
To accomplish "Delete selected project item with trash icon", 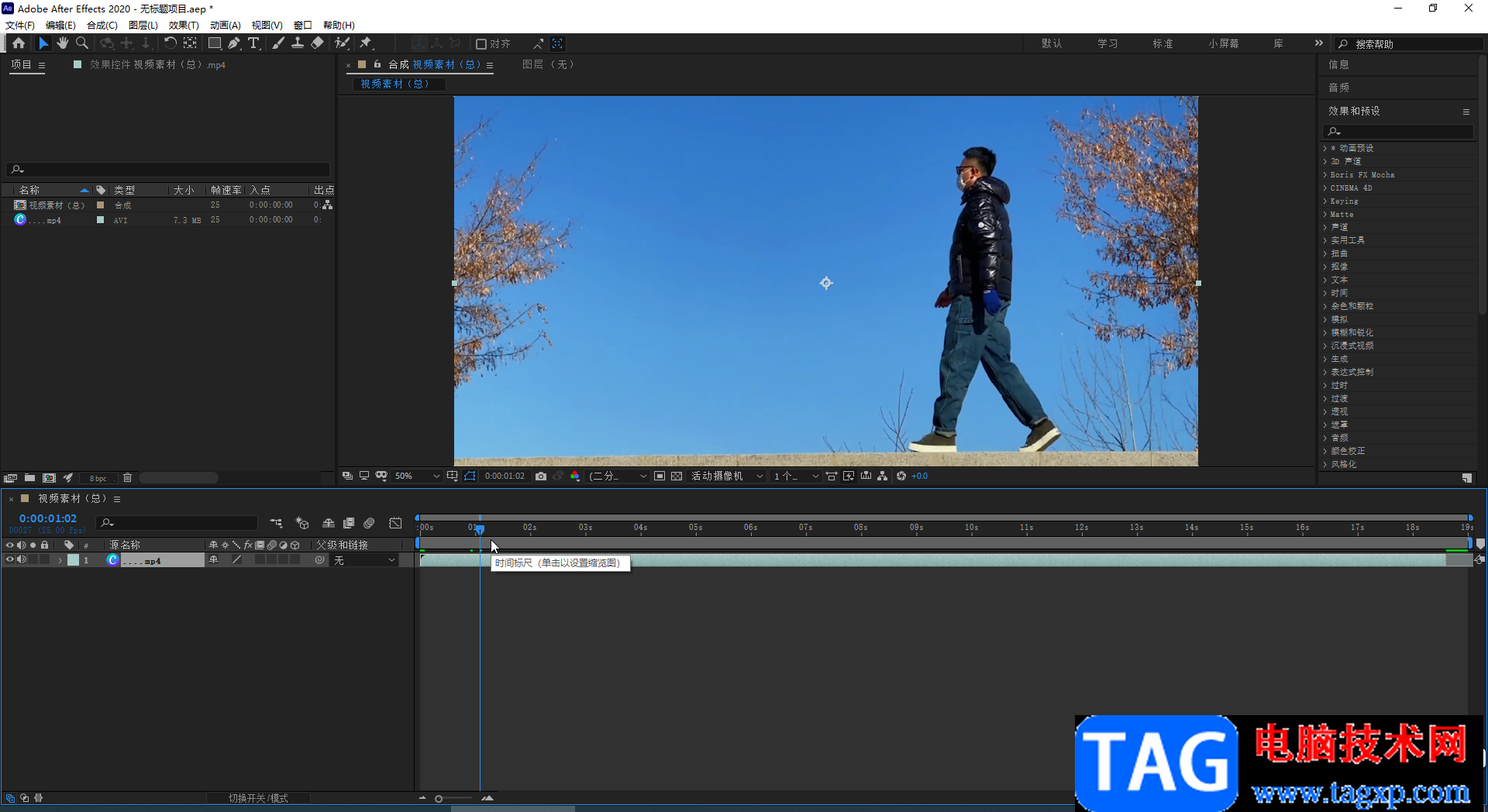I will click(x=128, y=478).
